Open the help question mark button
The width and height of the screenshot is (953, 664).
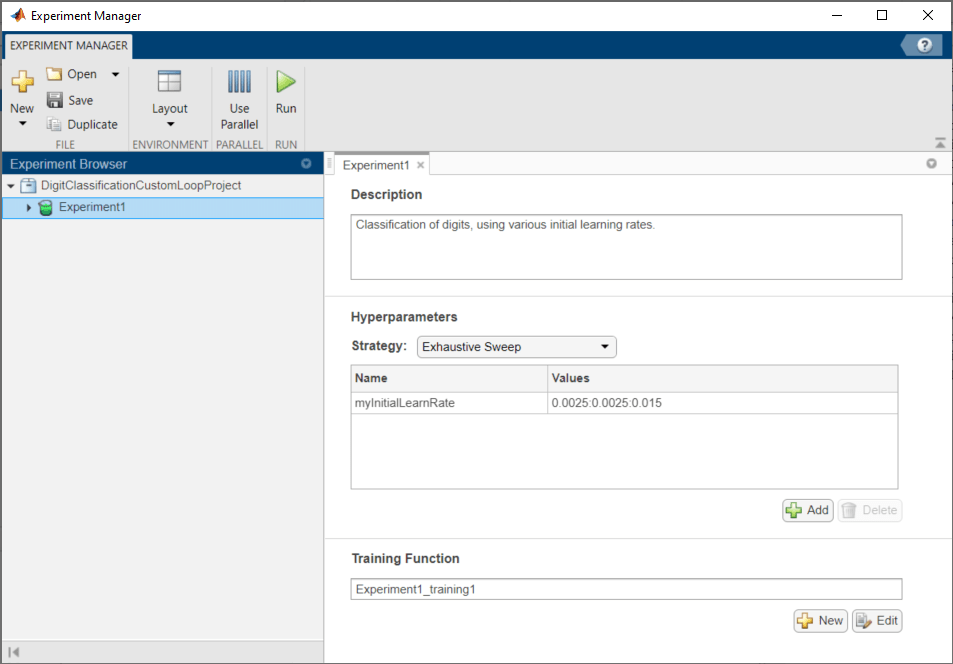[924, 46]
